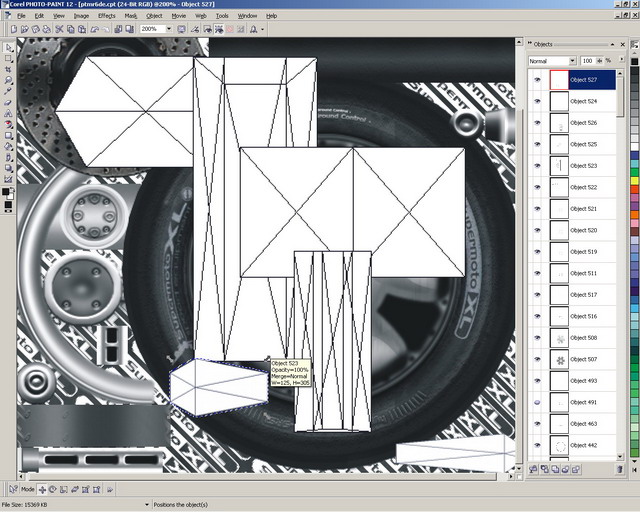Click the opacity value field

coord(588,61)
